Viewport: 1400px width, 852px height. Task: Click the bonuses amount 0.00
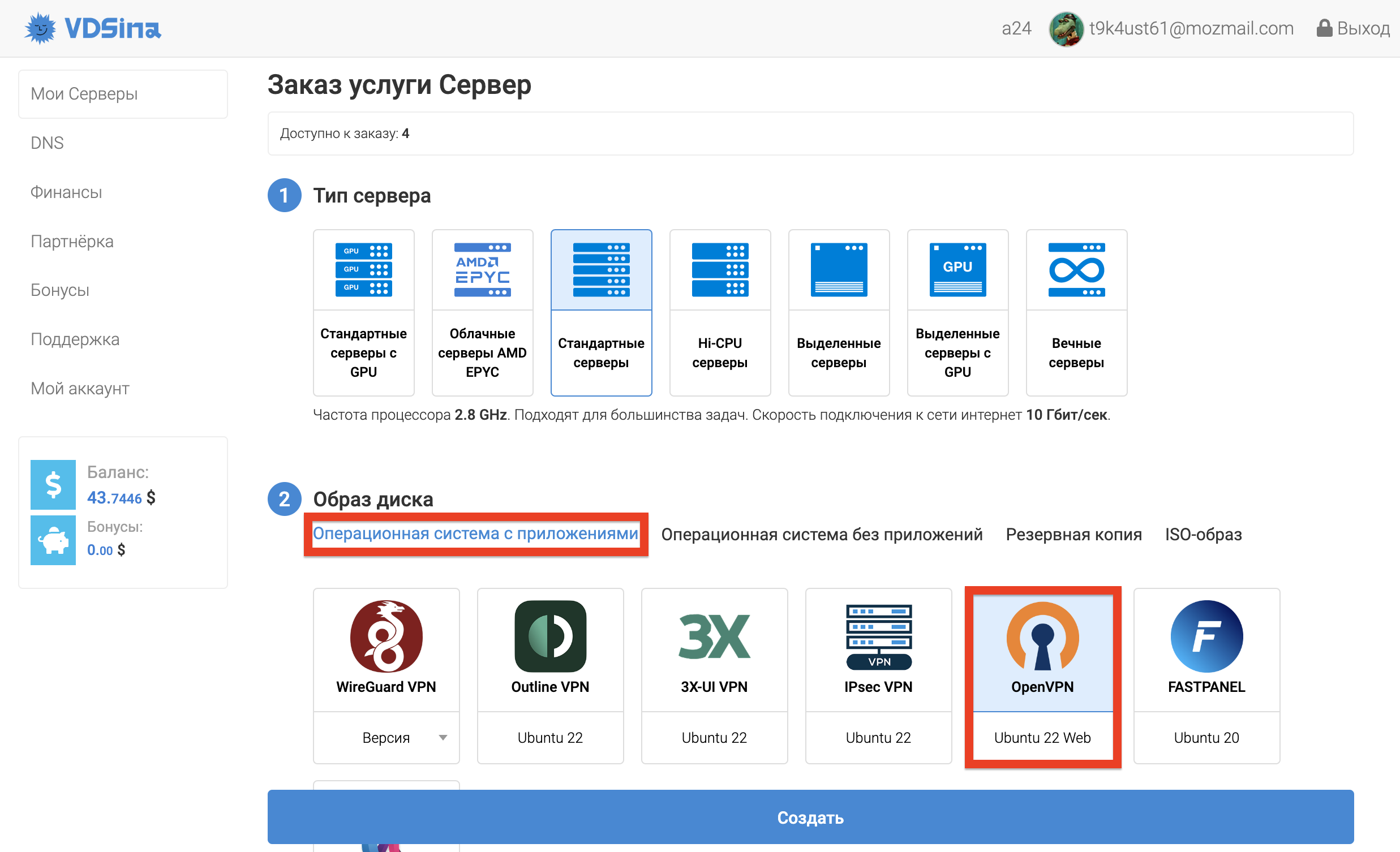(x=100, y=550)
